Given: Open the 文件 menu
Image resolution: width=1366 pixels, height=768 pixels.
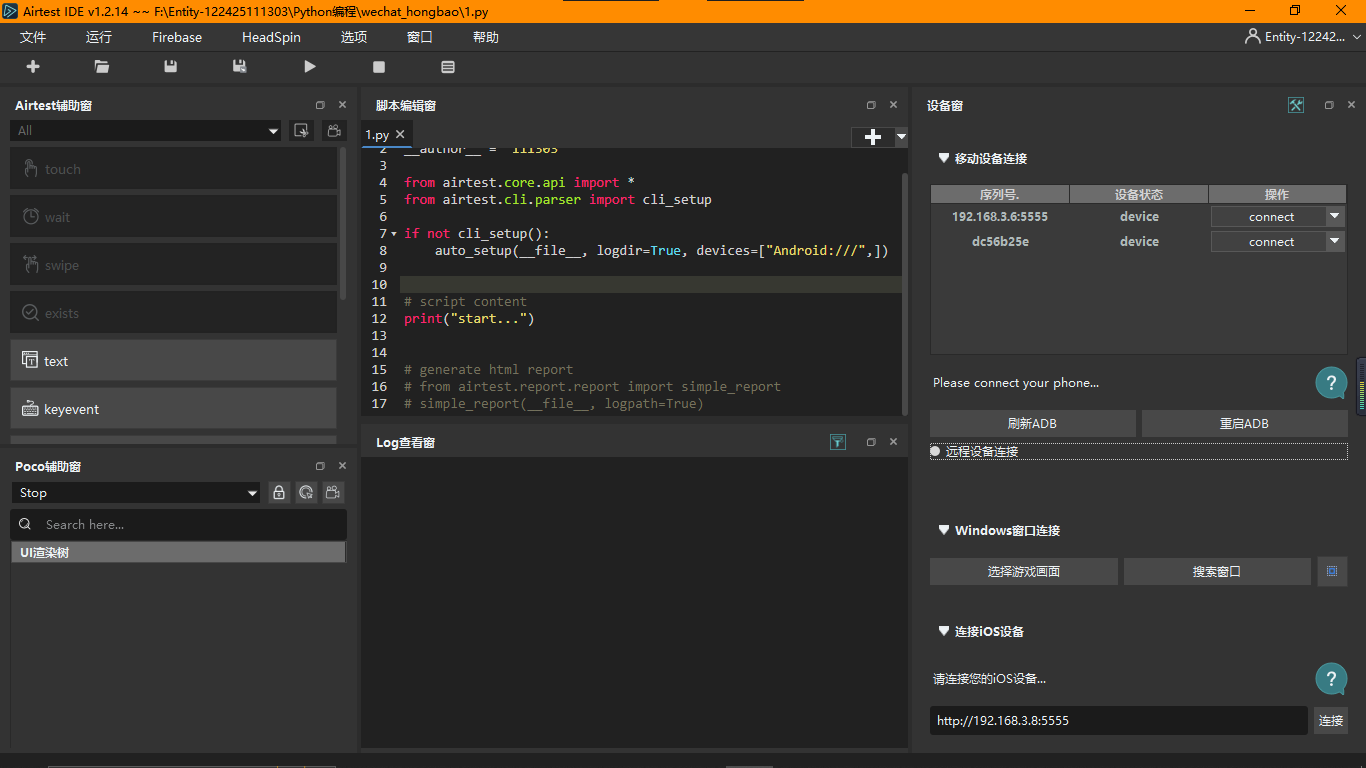Looking at the screenshot, I should (33, 37).
